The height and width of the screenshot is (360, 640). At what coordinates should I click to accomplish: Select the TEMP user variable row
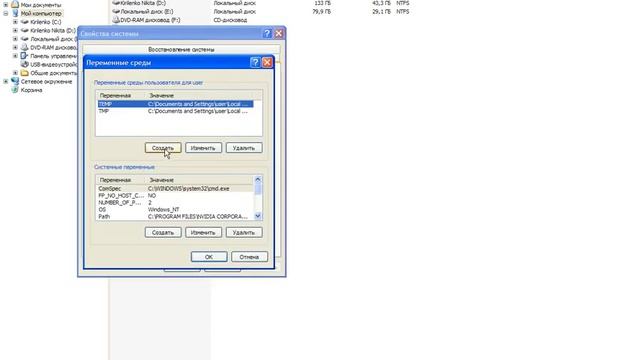tap(175, 104)
